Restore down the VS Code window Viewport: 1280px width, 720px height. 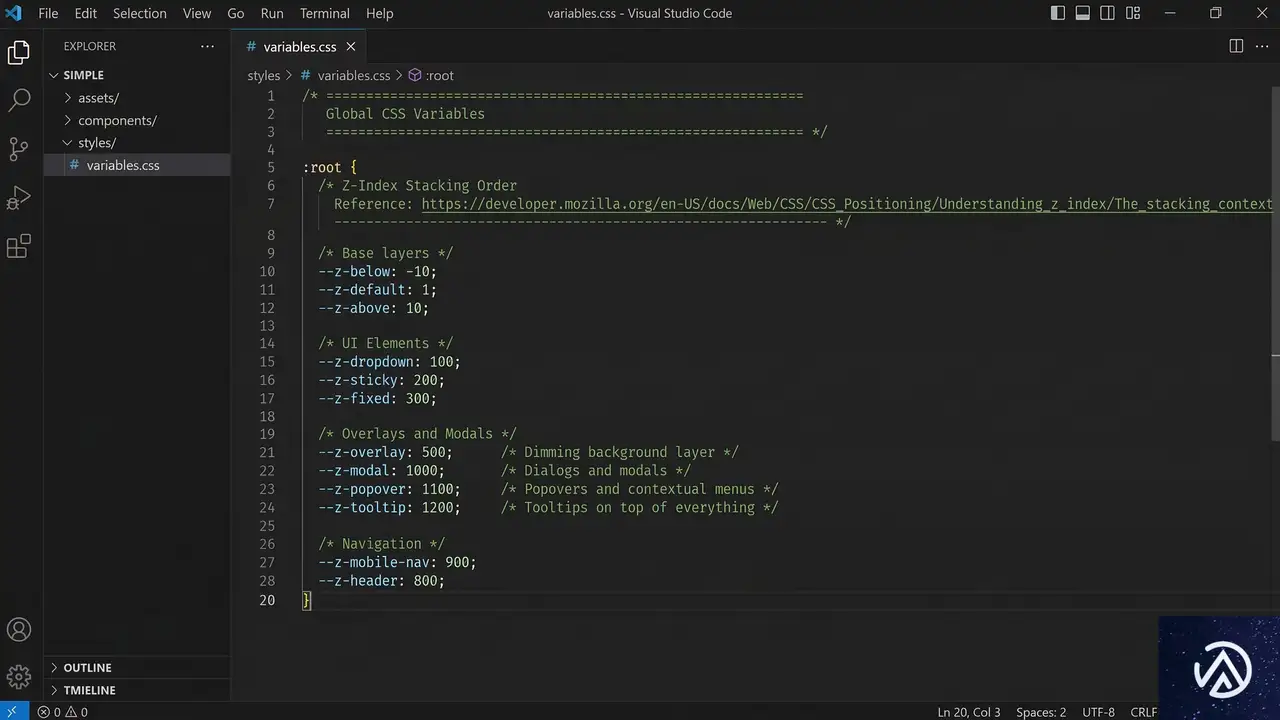pyautogui.click(x=1216, y=13)
